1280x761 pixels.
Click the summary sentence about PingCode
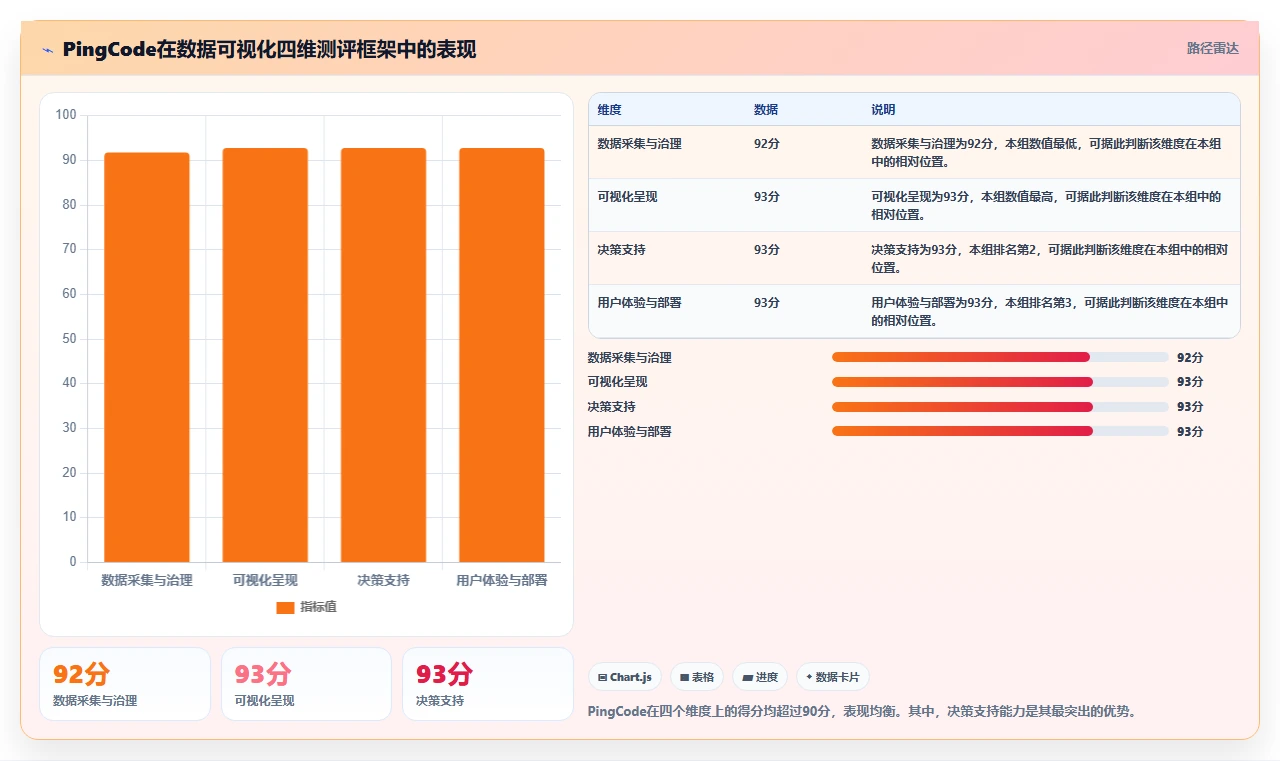point(862,712)
